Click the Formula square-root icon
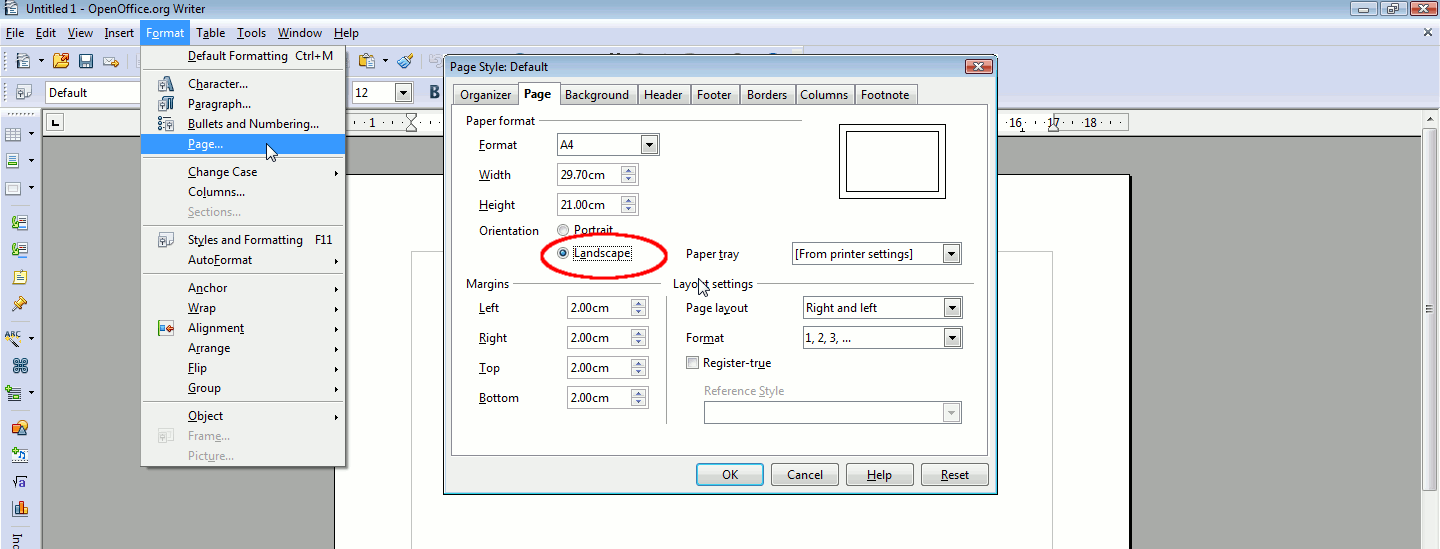This screenshot has width=1440, height=549. click(x=19, y=481)
